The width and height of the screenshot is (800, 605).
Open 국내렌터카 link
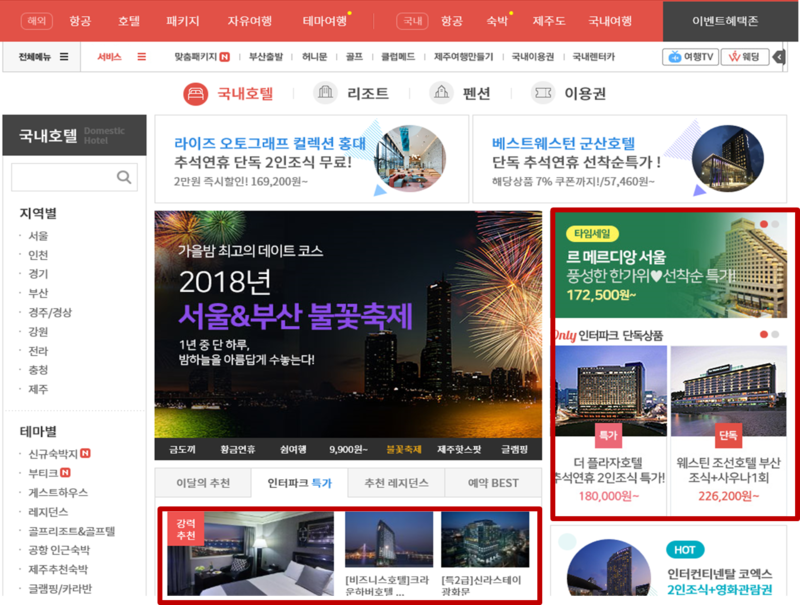coord(593,57)
